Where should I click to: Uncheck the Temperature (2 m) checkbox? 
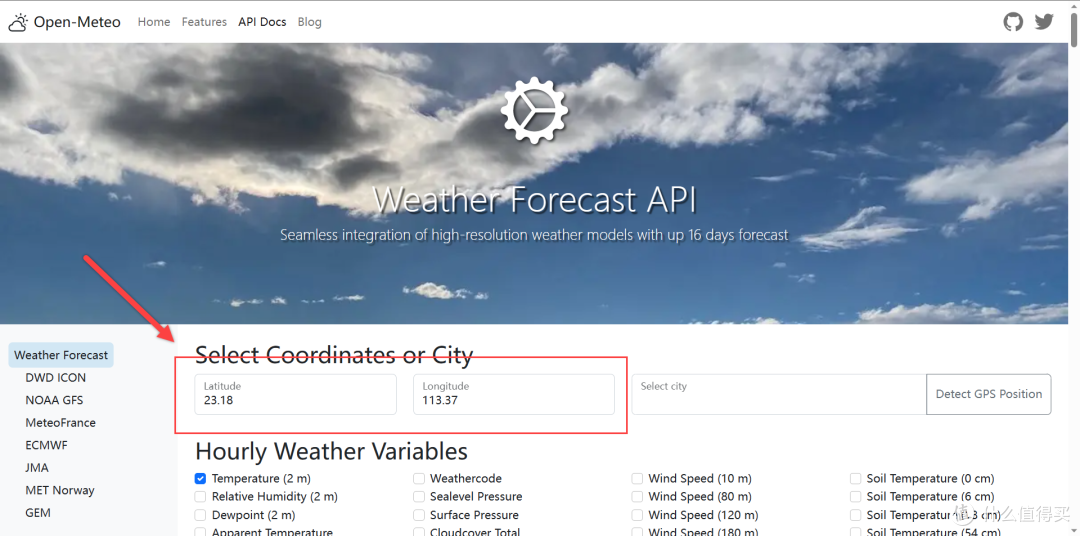[x=201, y=479]
